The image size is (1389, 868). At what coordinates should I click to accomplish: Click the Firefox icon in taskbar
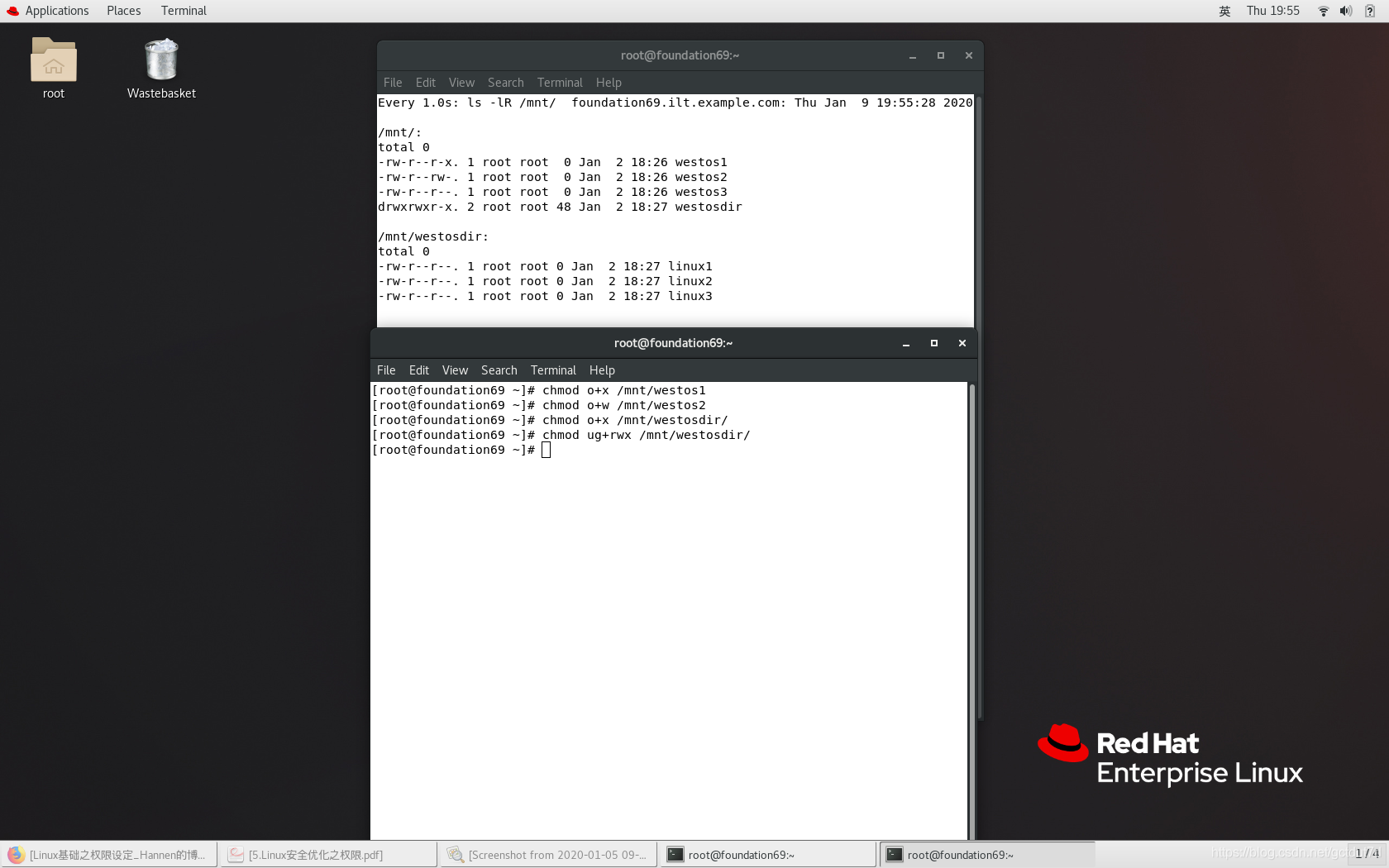click(17, 855)
